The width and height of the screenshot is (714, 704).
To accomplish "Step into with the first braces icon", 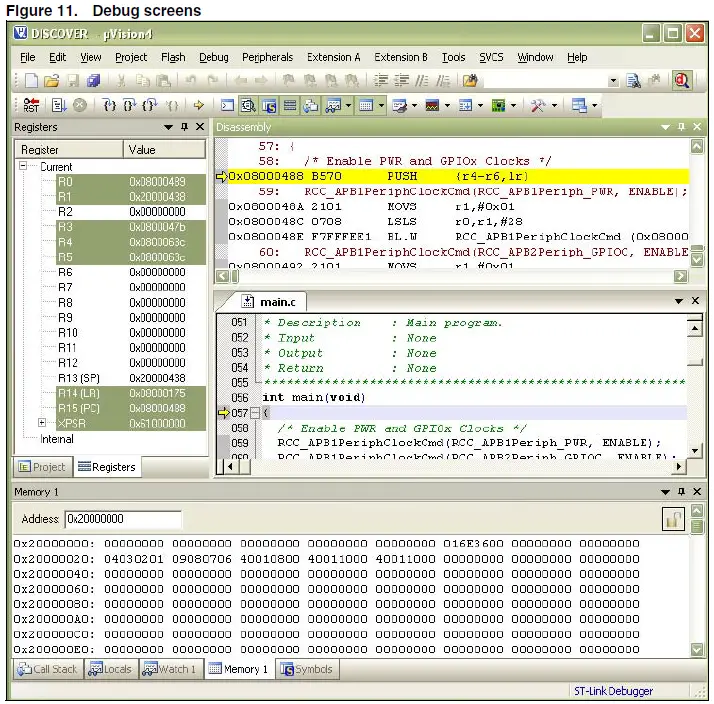I will click(x=109, y=105).
